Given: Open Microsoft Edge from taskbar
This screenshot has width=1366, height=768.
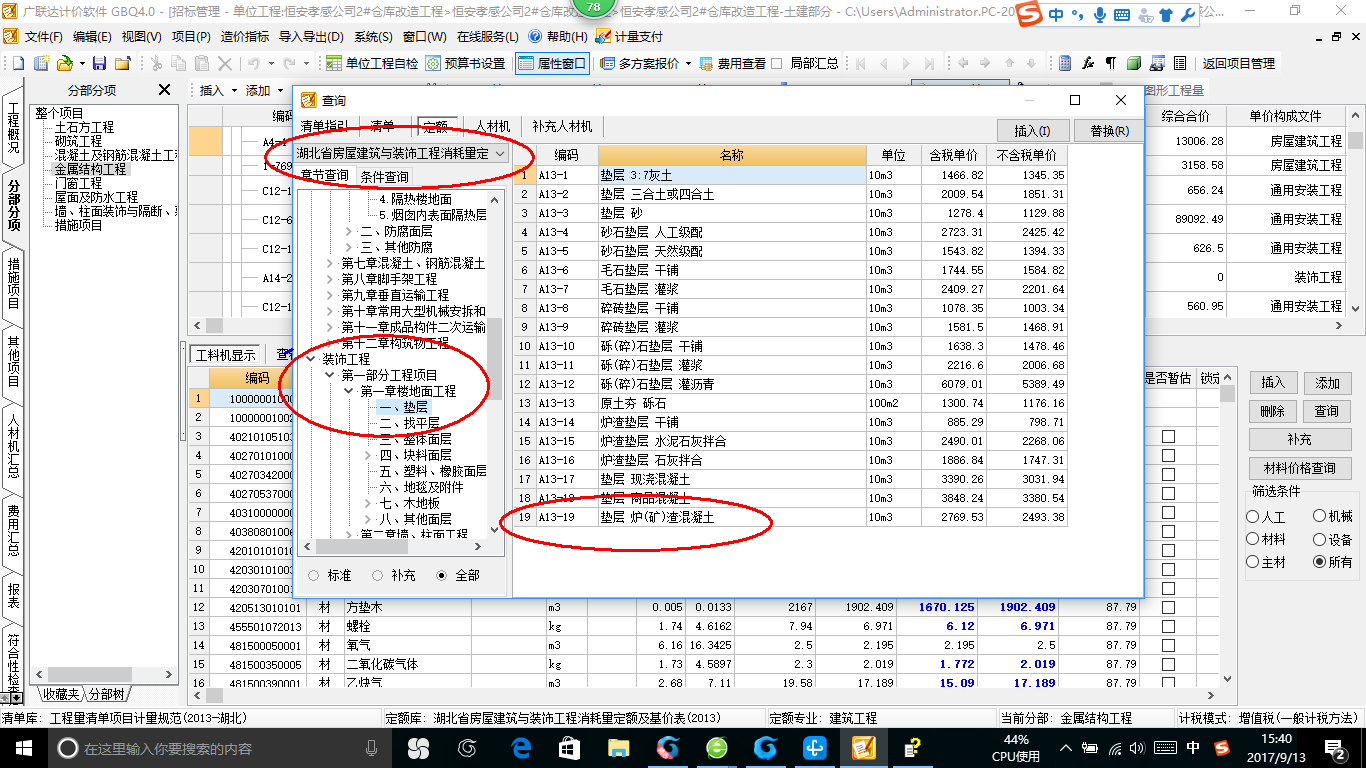Looking at the screenshot, I should point(521,747).
